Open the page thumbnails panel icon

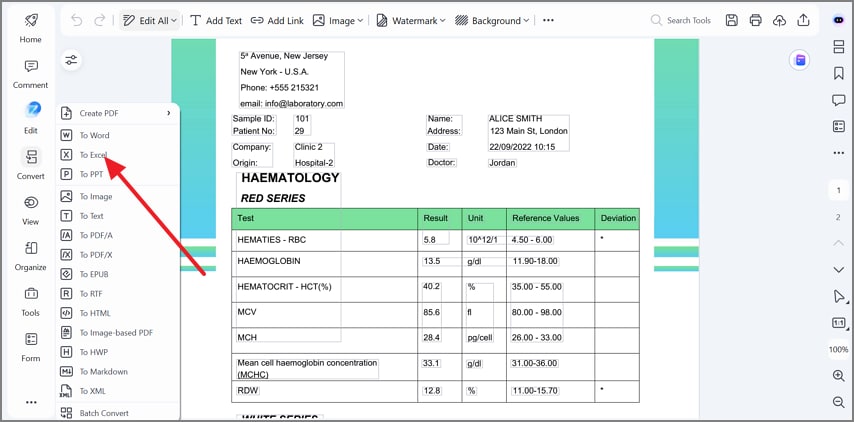(839, 47)
